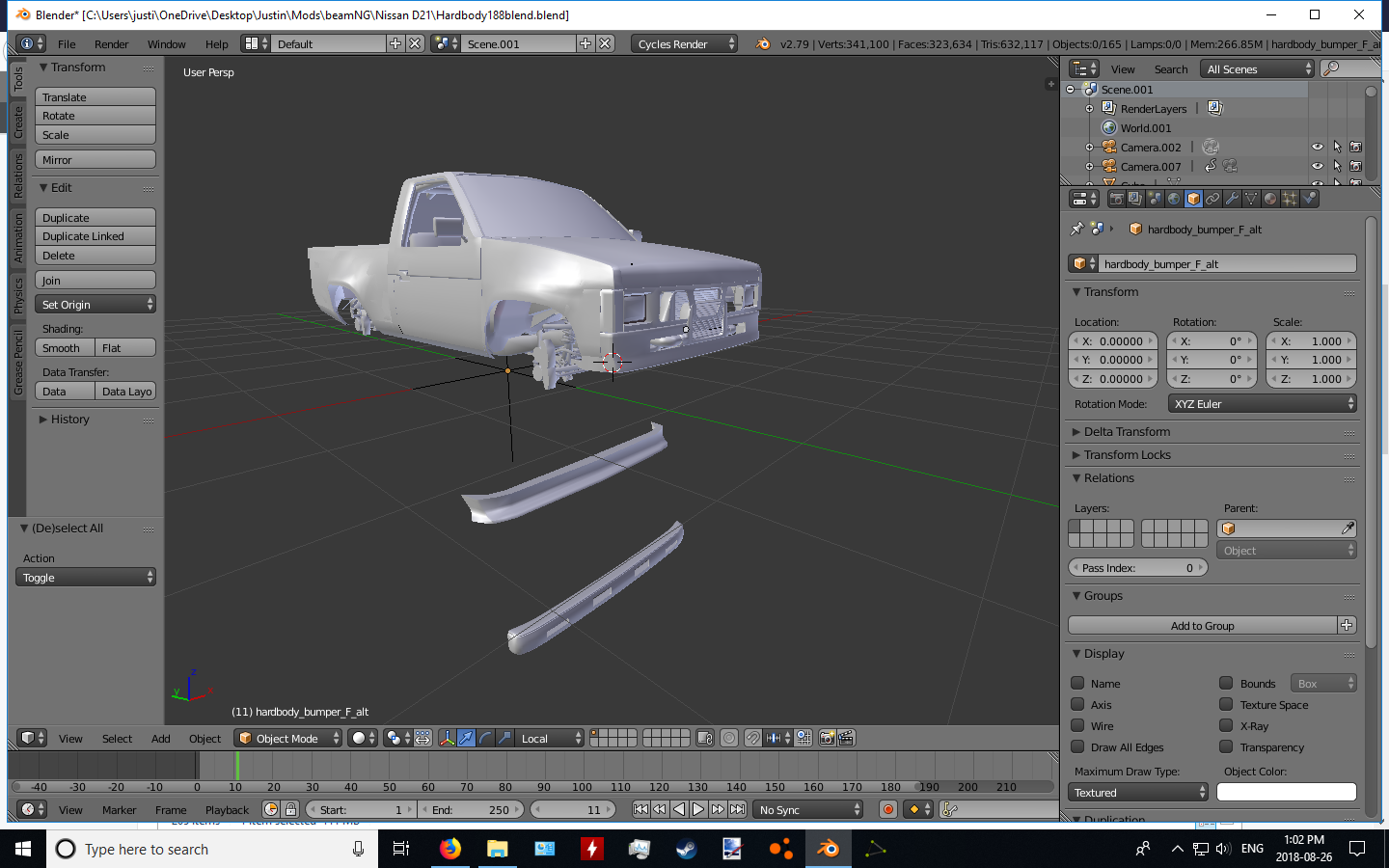
Task: Open the Particles properties tab icon
Action: coord(1290,199)
